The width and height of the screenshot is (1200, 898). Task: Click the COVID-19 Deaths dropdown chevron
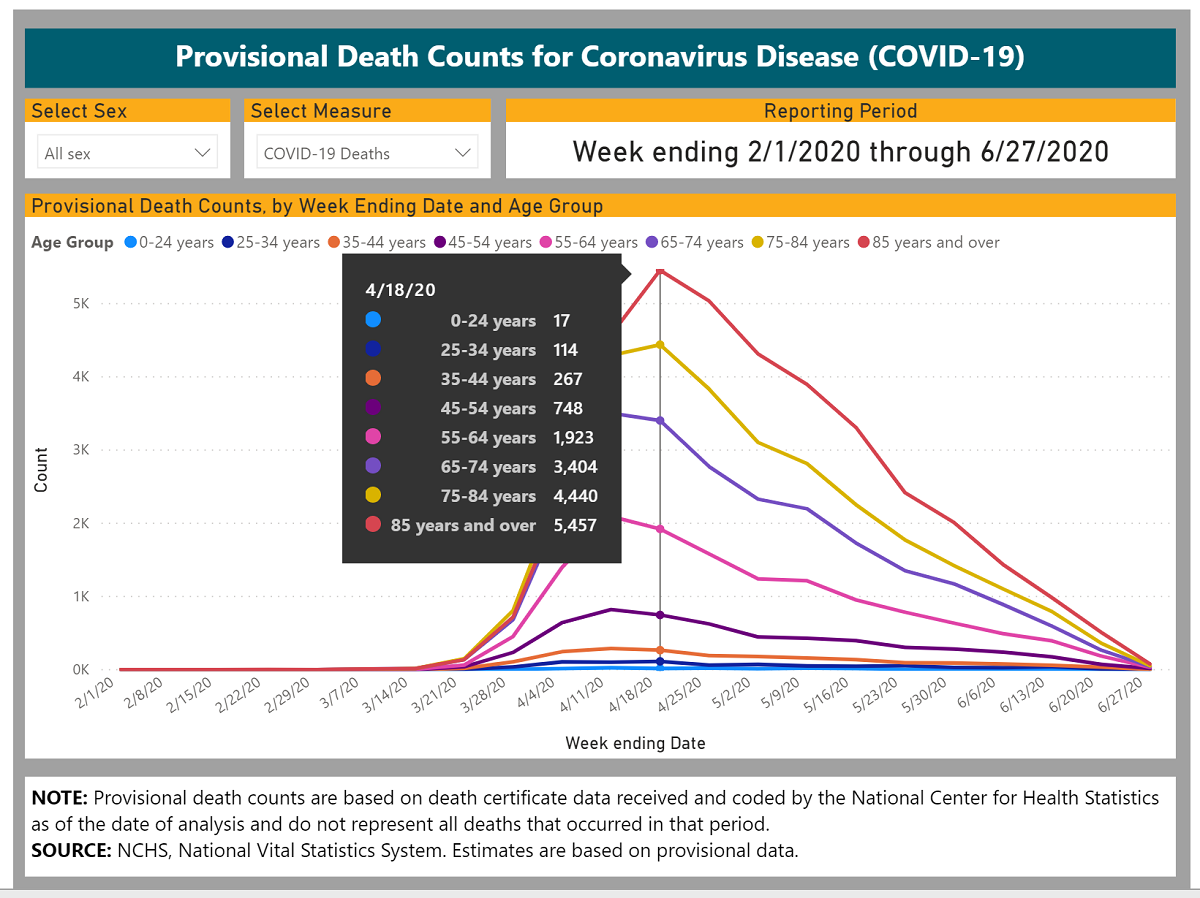coord(462,153)
